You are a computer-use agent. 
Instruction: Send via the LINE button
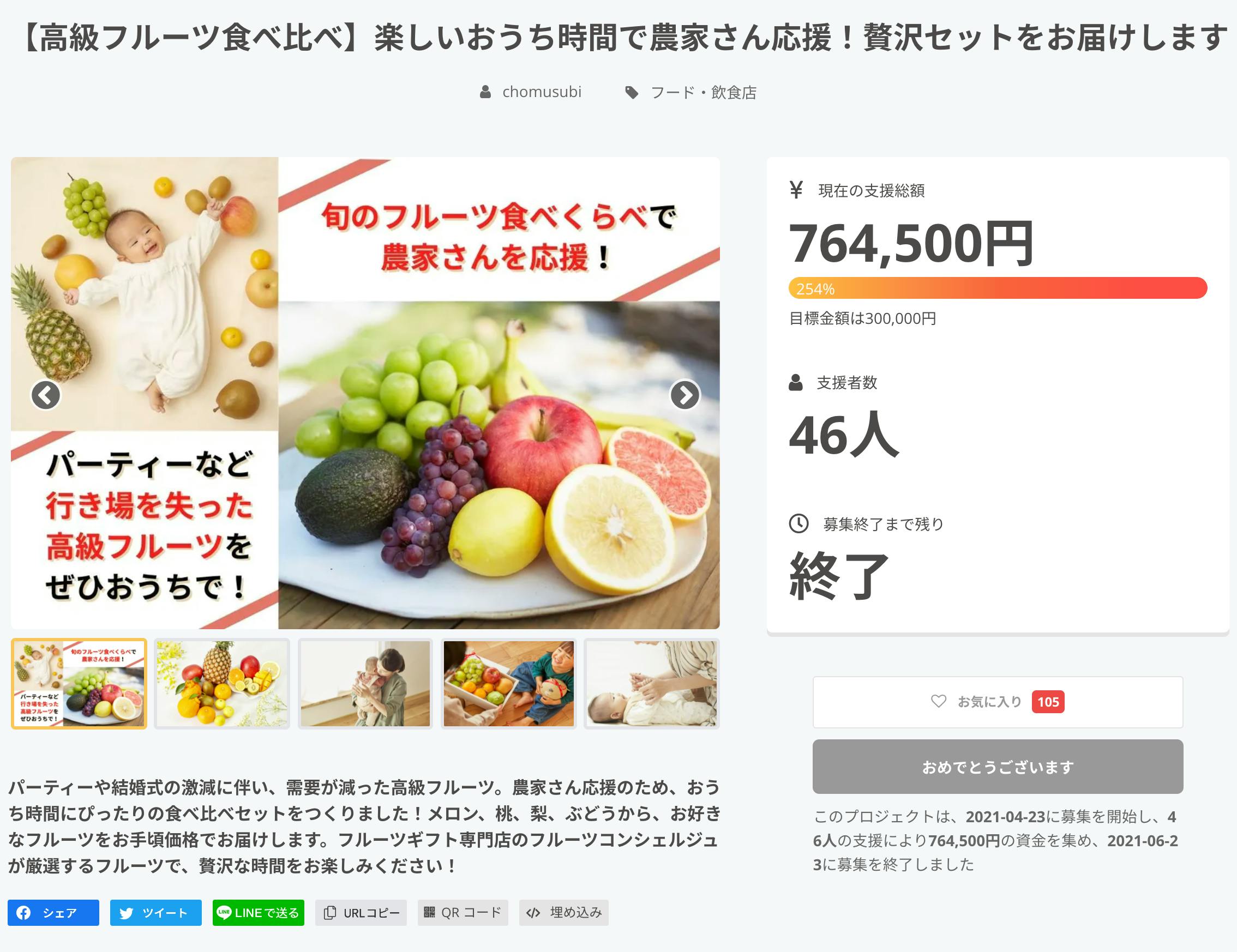[259, 912]
